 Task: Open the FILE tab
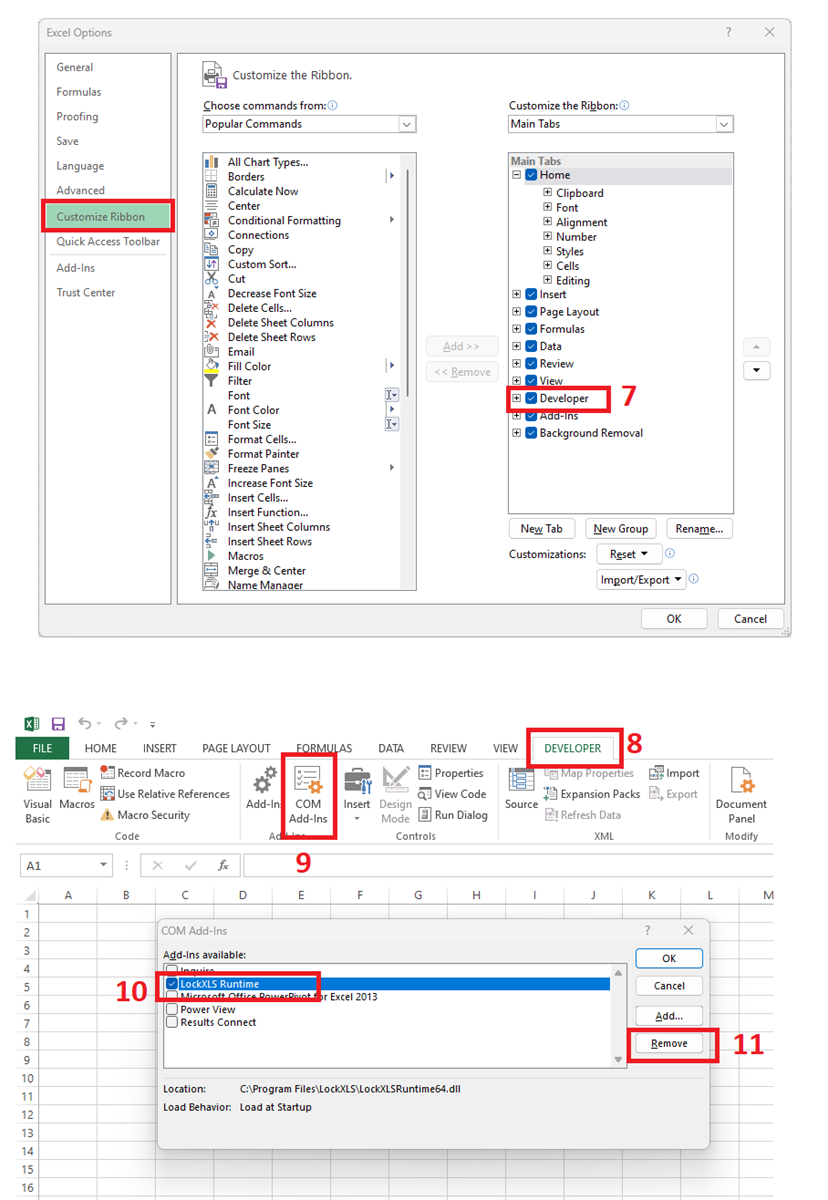(42, 748)
